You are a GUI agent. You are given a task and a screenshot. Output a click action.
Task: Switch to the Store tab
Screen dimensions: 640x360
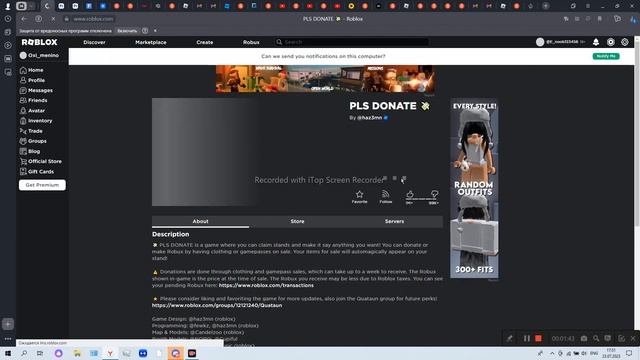tap(298, 222)
